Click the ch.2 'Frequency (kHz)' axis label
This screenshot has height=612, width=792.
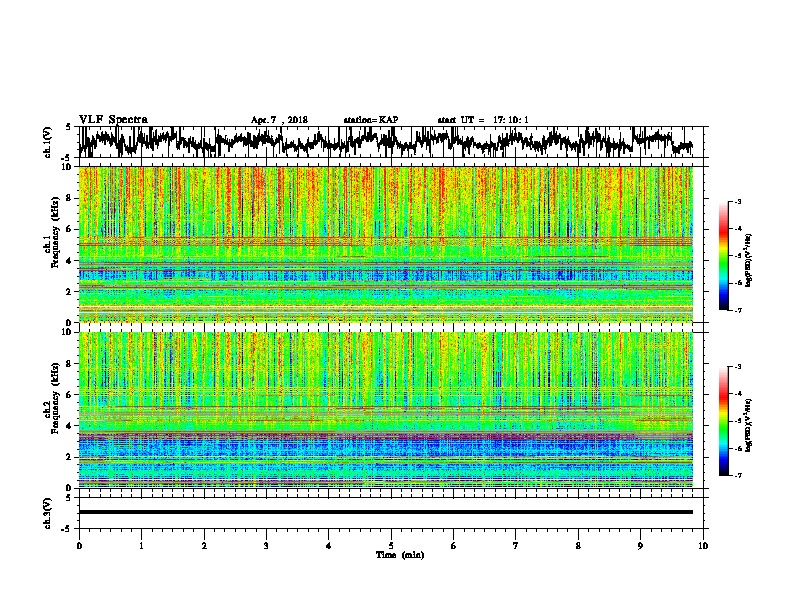(55, 397)
